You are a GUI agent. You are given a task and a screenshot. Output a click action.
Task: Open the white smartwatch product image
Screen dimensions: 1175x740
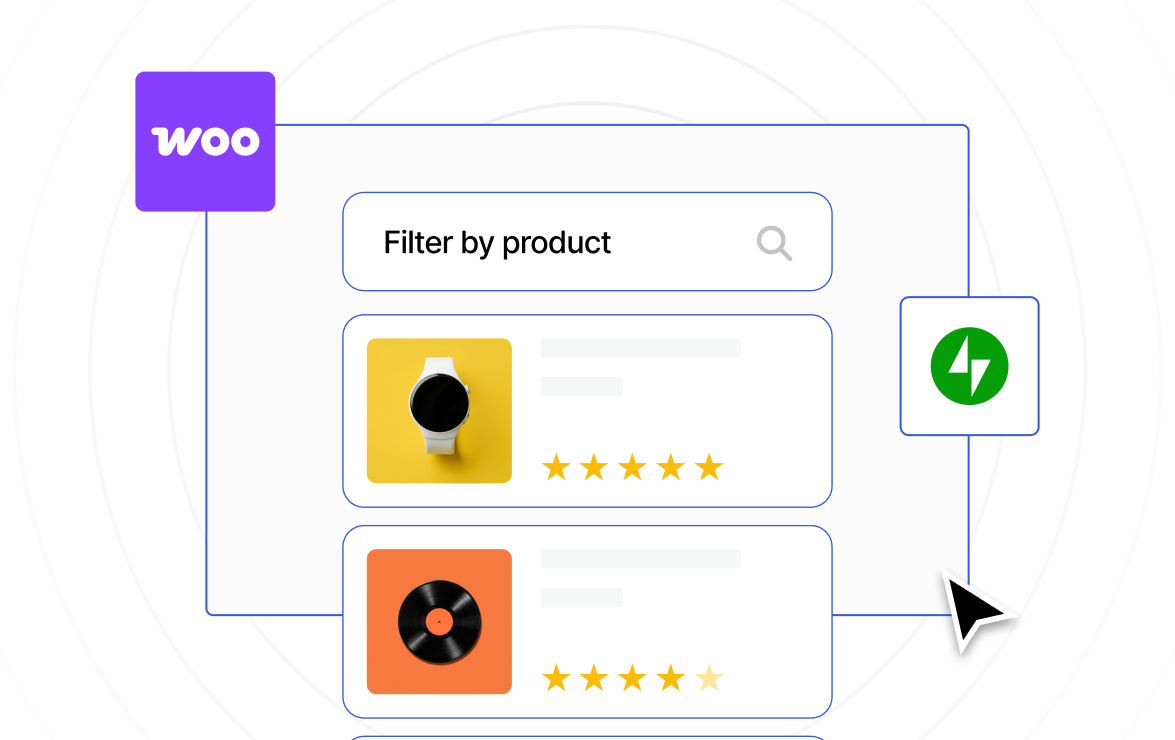tap(439, 410)
